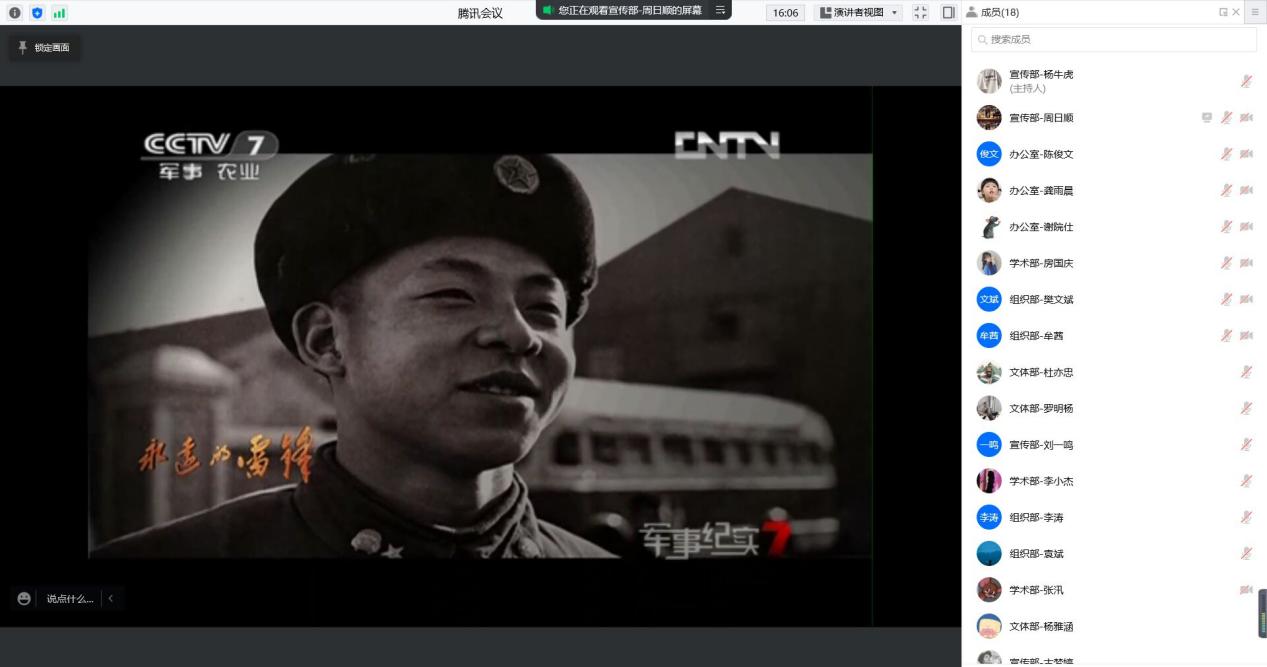Toggle the side panel layout icon
This screenshot has height=667, width=1267.
tap(948, 12)
